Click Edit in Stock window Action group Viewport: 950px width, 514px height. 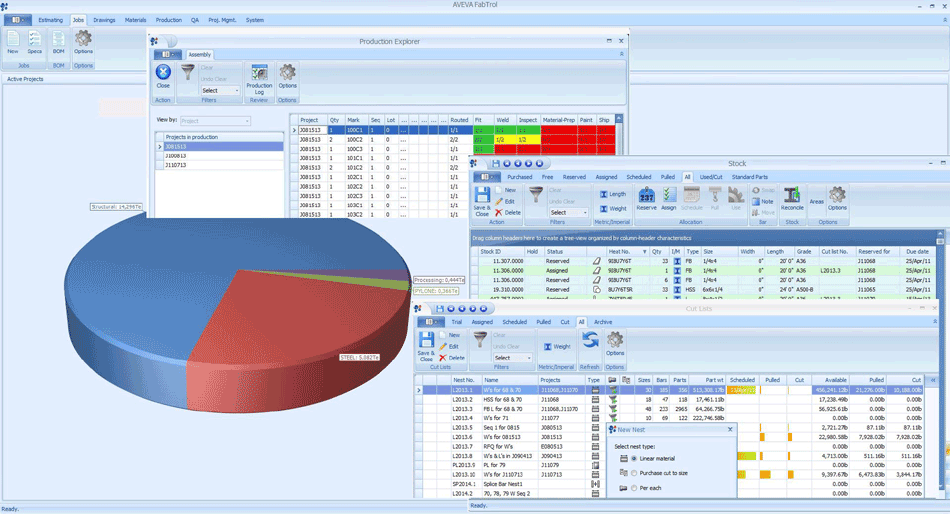pos(505,201)
